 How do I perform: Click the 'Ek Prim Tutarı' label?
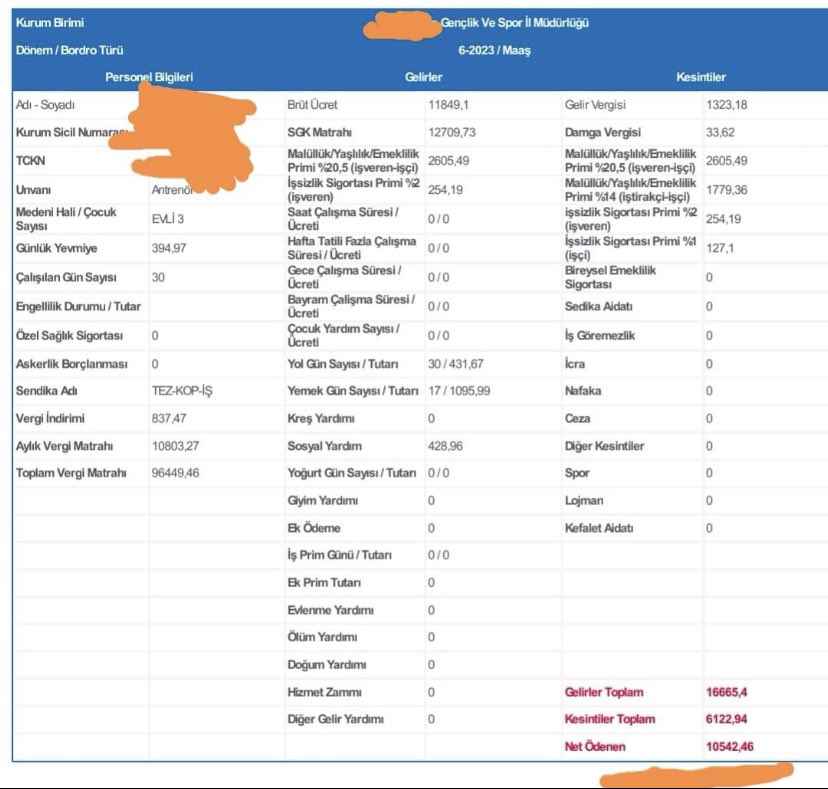(x=324, y=583)
